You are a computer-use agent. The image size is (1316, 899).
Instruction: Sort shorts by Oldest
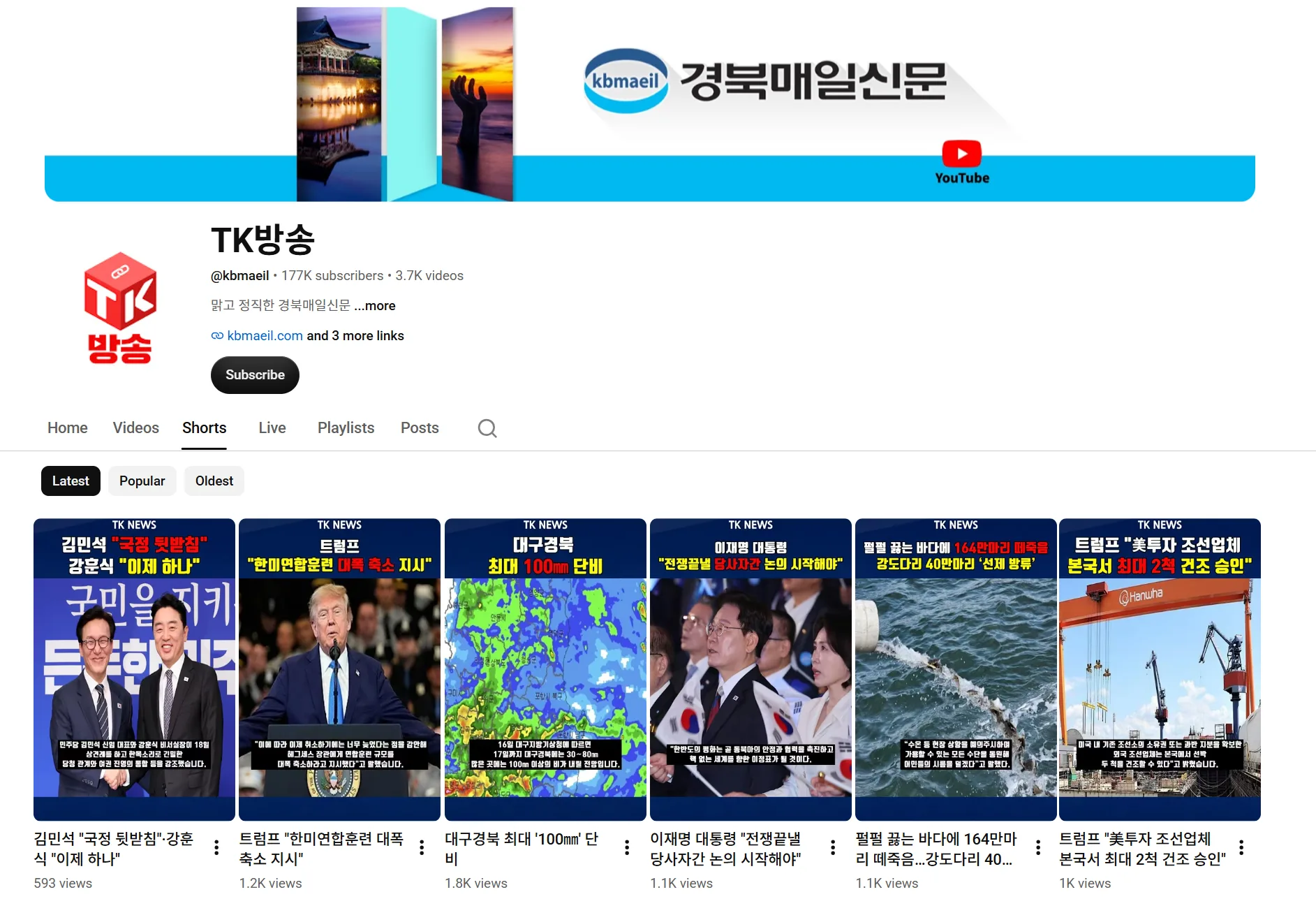[x=214, y=481]
